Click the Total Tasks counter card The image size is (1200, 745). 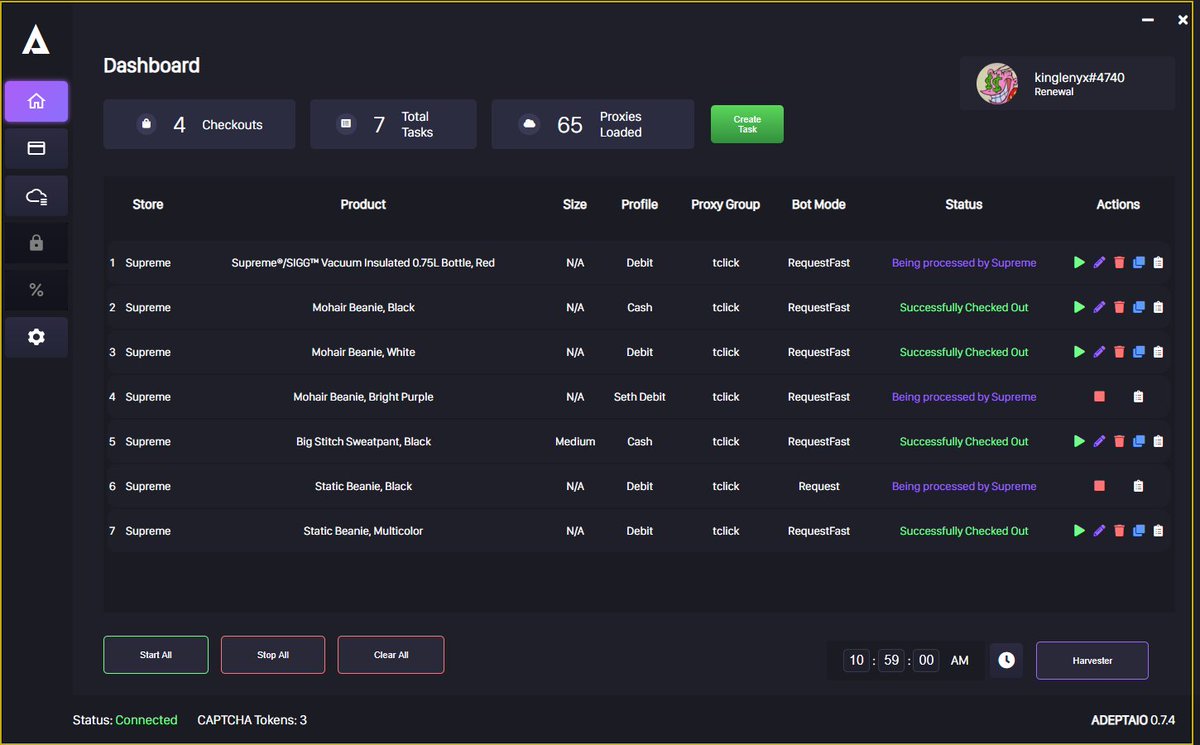(x=393, y=124)
